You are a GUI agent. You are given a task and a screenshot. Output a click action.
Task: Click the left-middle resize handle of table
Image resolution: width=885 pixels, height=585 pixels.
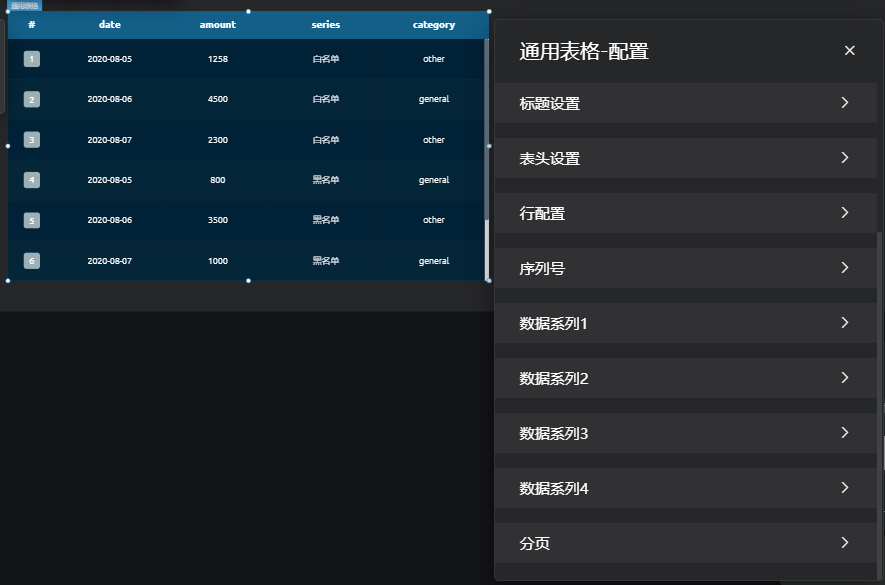pos(8,146)
